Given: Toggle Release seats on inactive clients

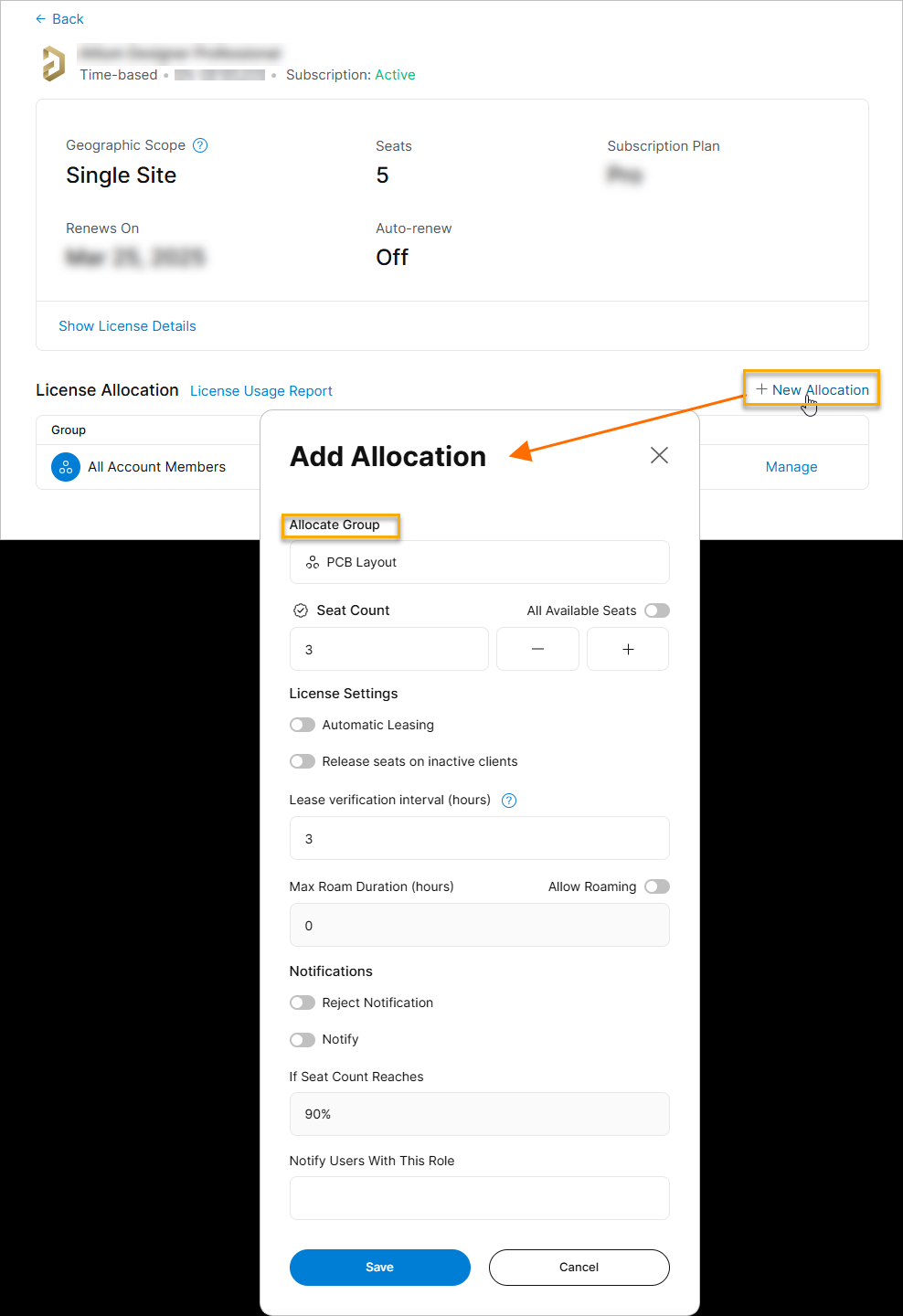Looking at the screenshot, I should (303, 761).
